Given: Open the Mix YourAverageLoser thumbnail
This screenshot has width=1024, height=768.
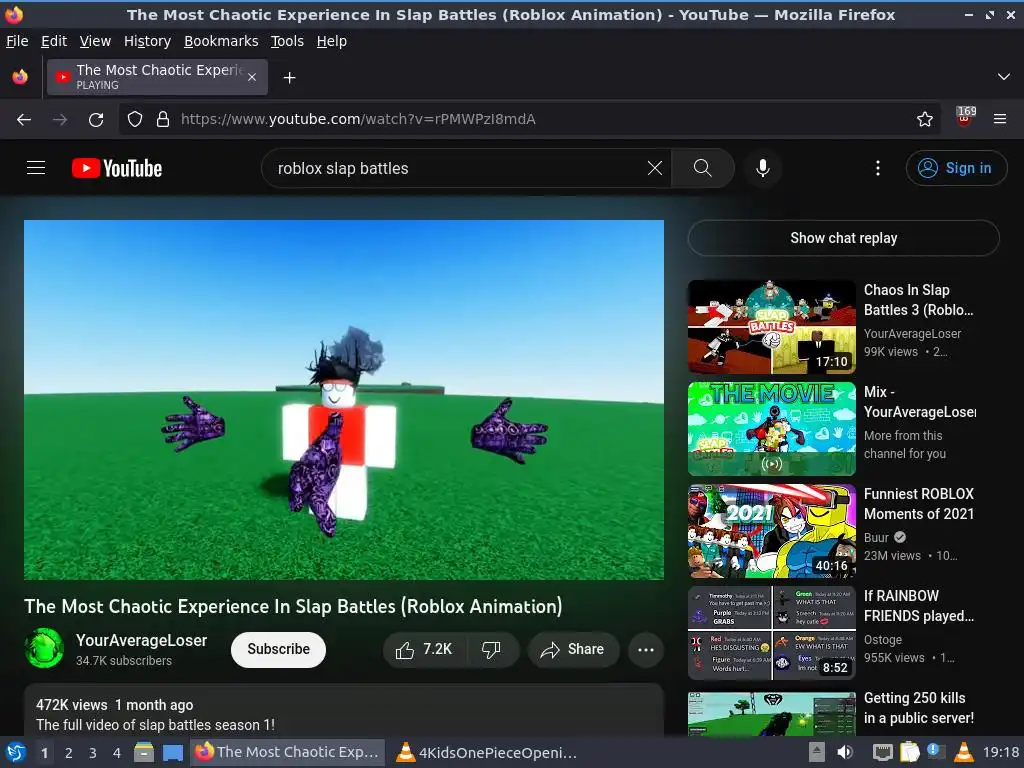Looking at the screenshot, I should click(x=771, y=429).
